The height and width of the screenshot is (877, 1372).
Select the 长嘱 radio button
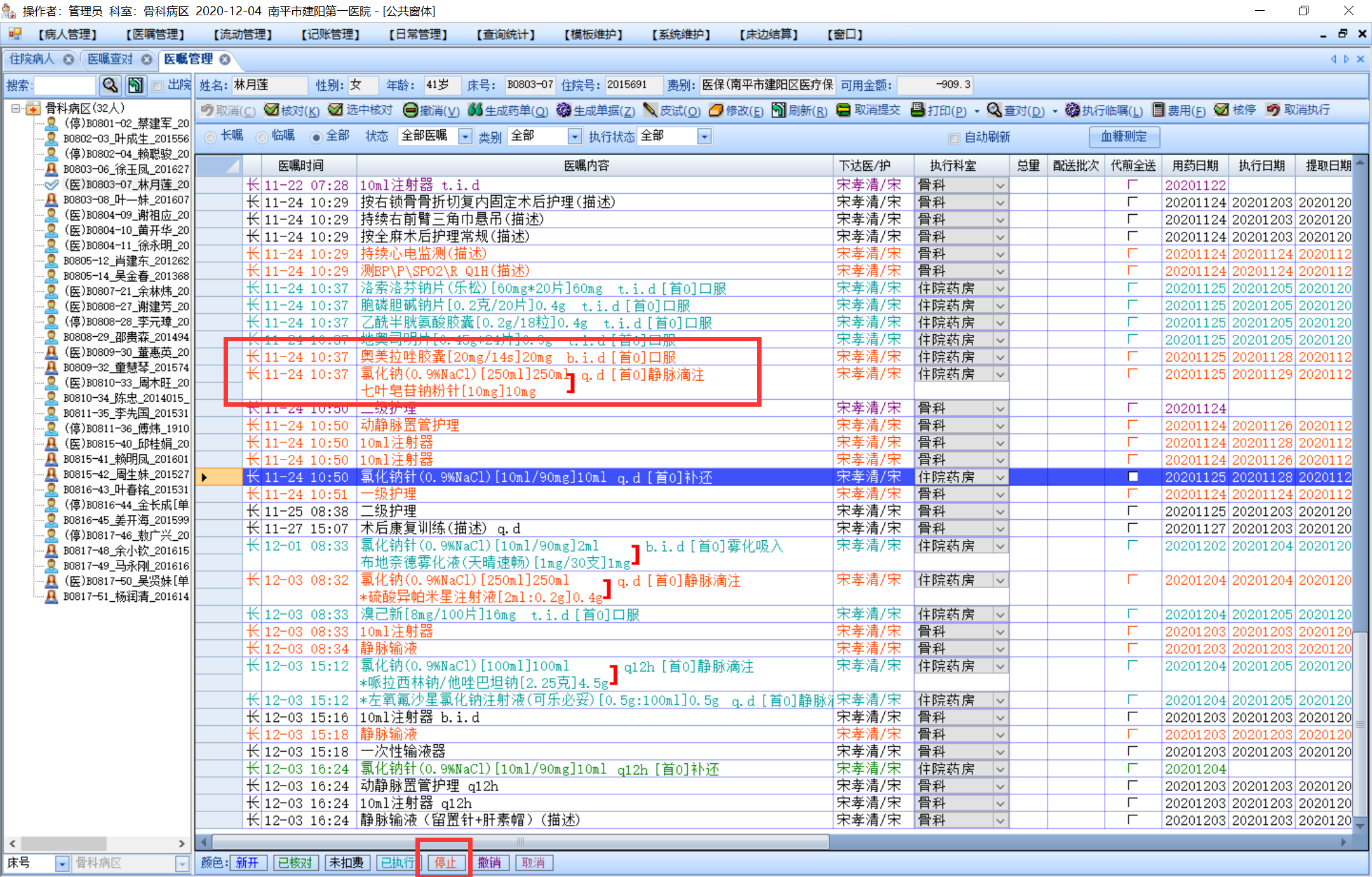click(x=211, y=137)
